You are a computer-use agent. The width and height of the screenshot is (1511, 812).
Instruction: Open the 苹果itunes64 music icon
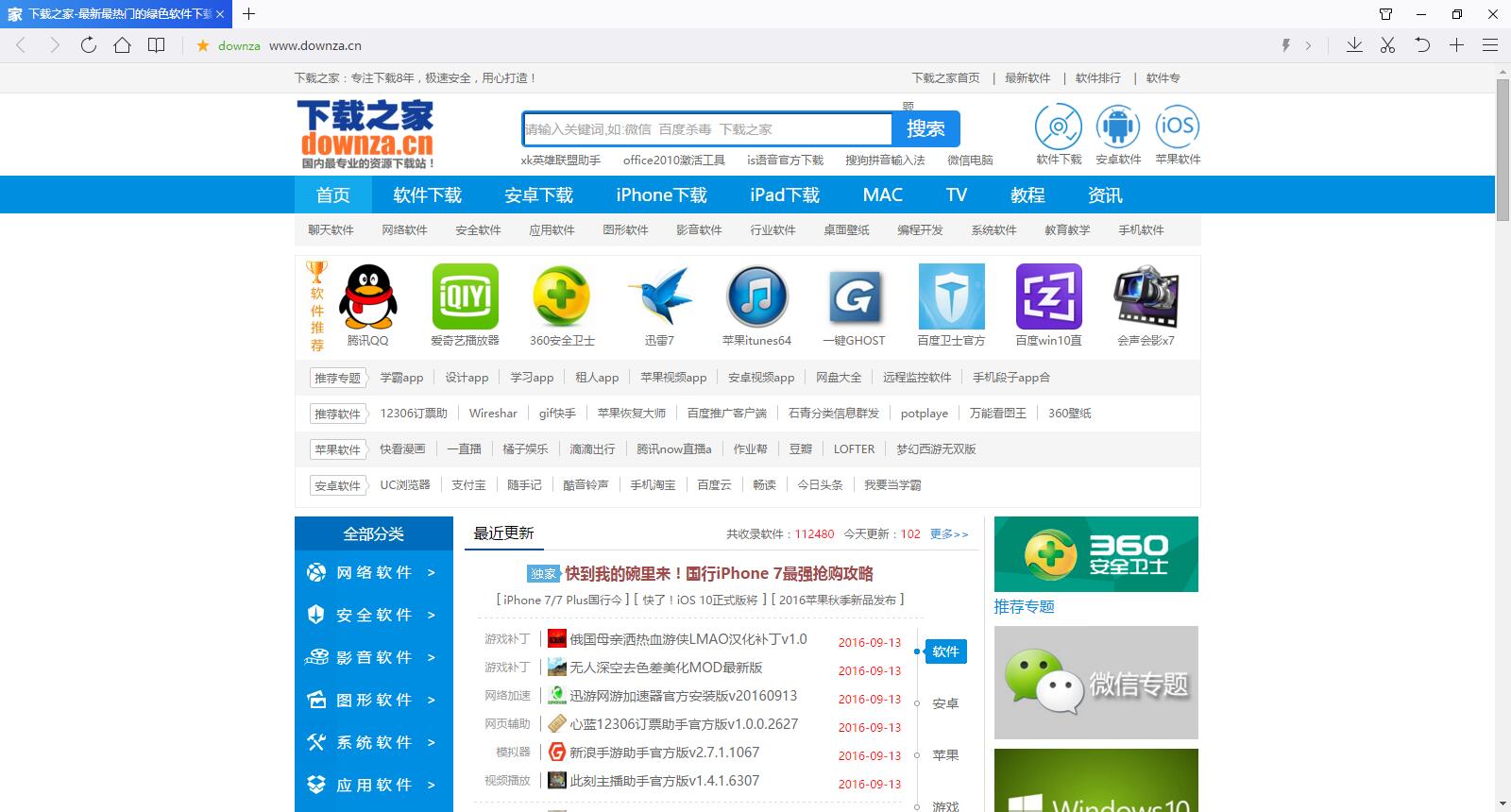pyautogui.click(x=756, y=296)
